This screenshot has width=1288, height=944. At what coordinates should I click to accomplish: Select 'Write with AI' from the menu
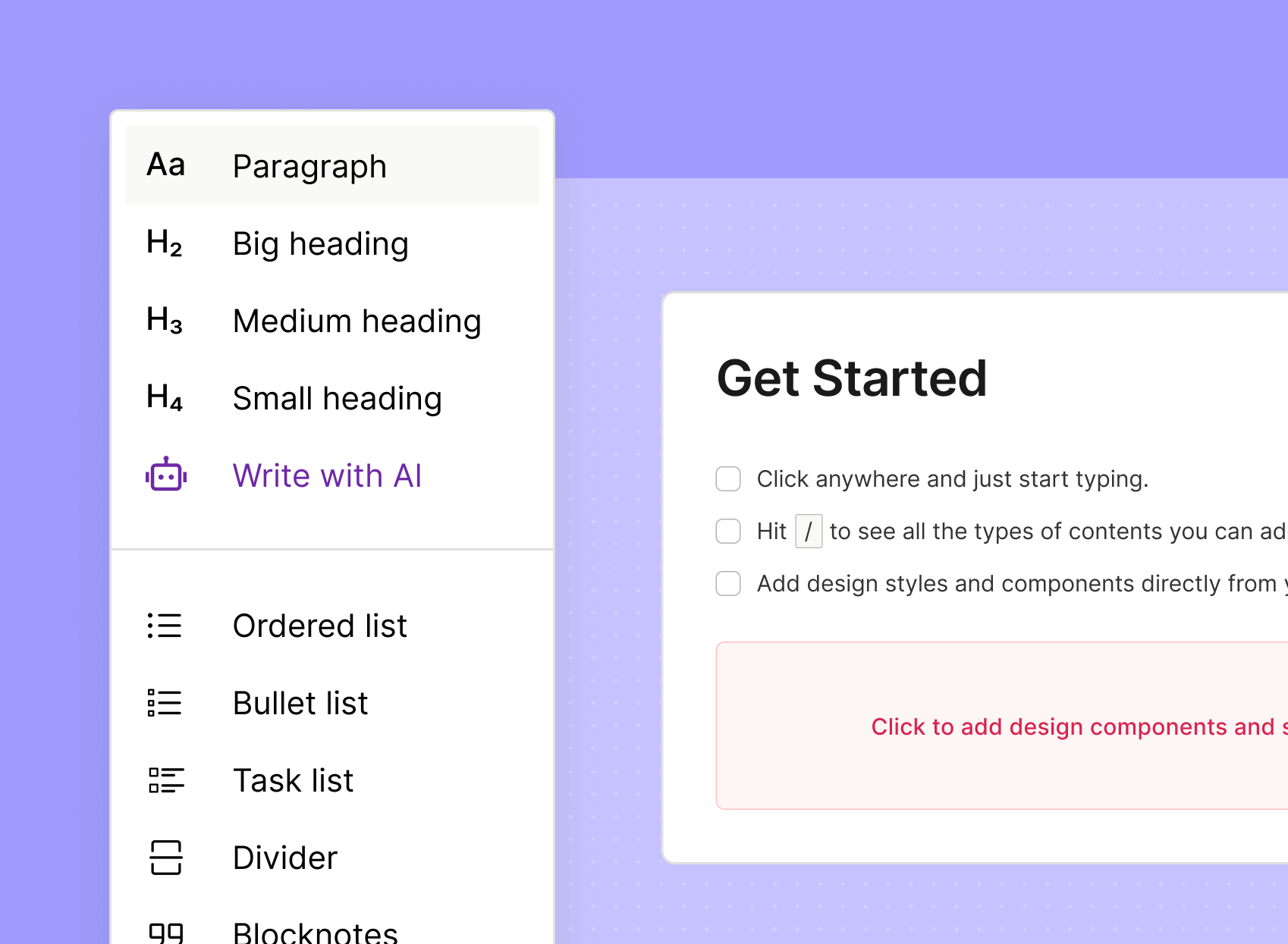pos(328,475)
